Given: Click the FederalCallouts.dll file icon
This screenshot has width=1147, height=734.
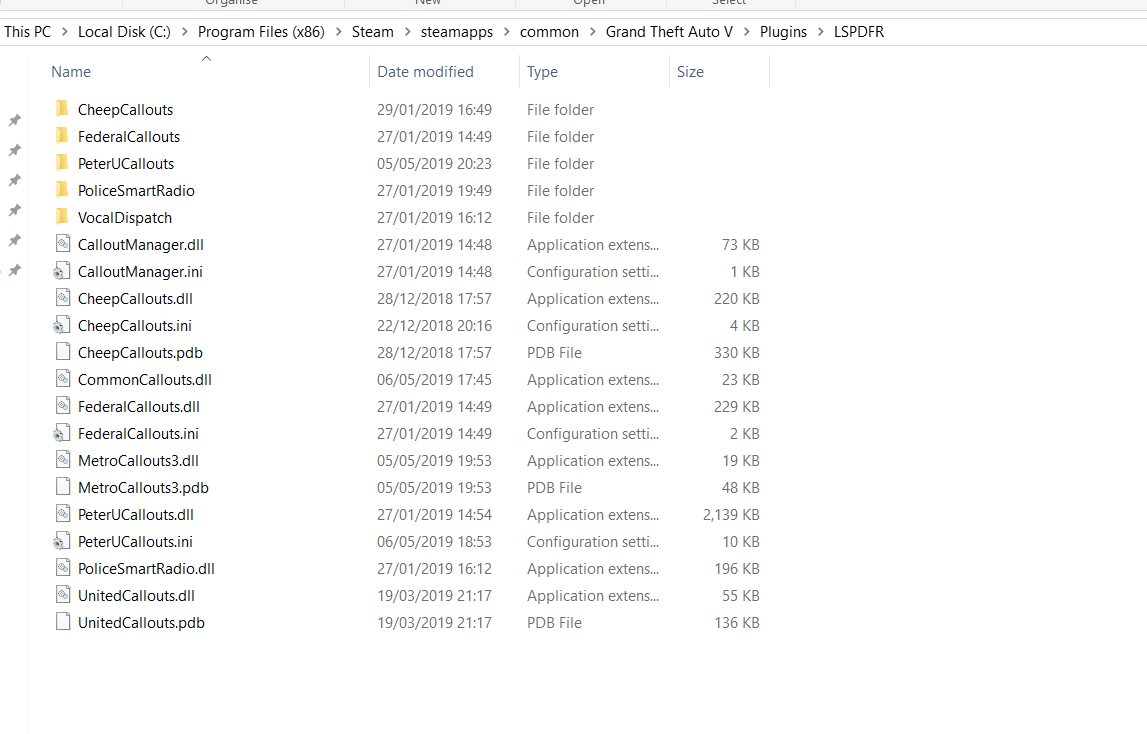Looking at the screenshot, I should [63, 406].
